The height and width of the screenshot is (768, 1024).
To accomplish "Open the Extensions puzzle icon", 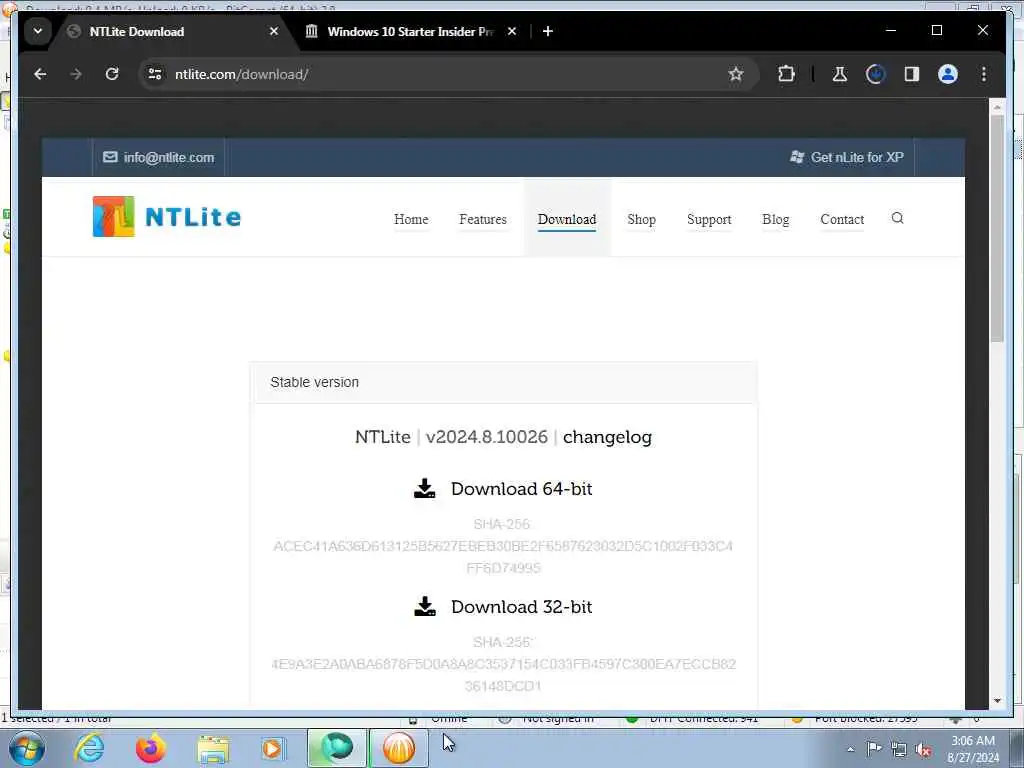I will [x=786, y=74].
